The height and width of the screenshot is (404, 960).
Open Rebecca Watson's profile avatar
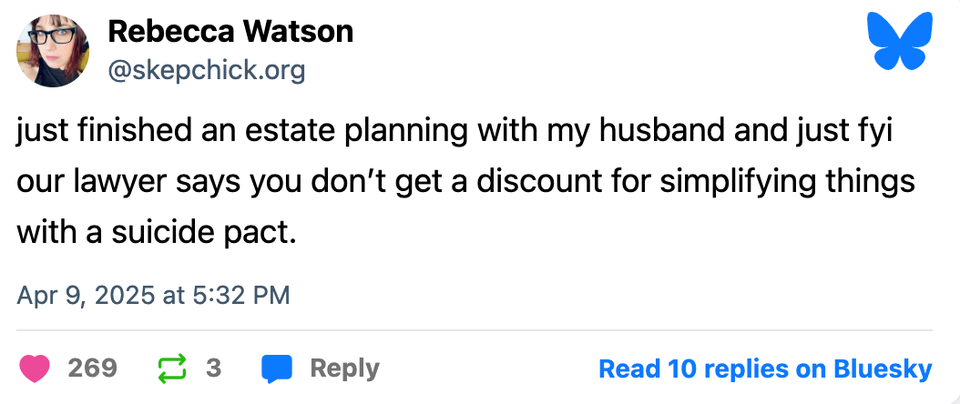tap(54, 51)
